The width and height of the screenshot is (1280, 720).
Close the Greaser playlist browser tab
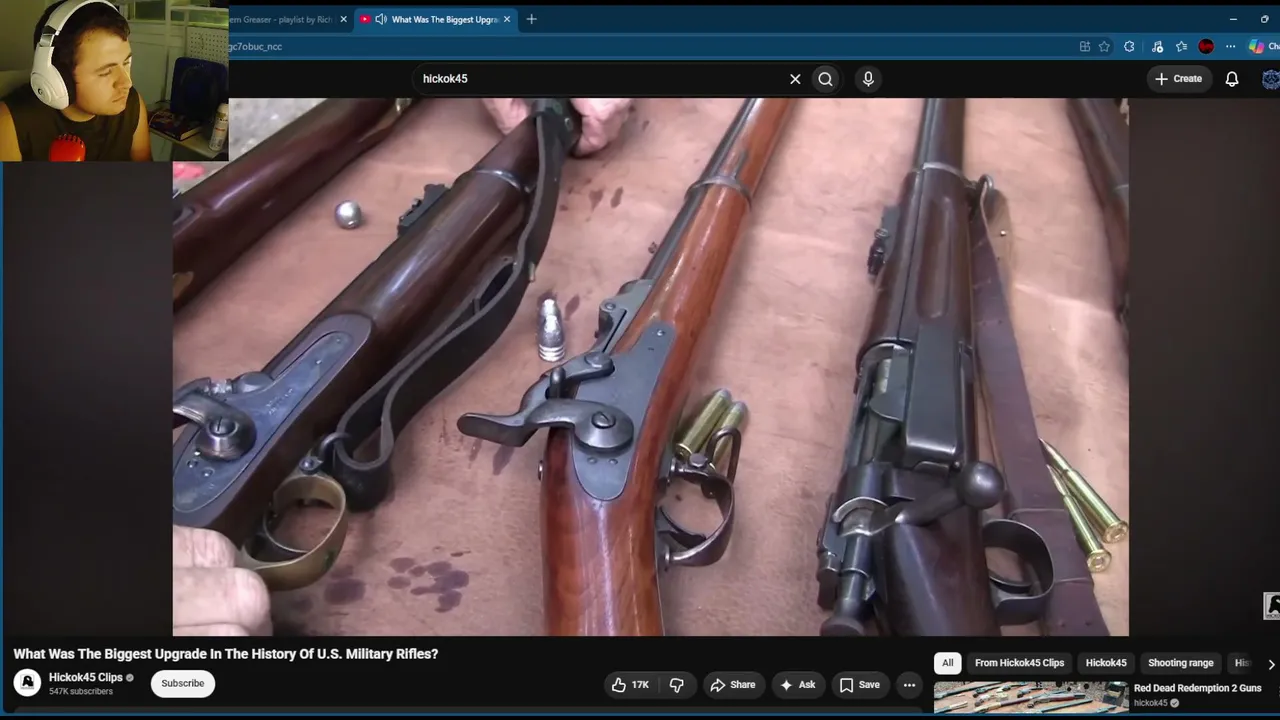pyautogui.click(x=343, y=19)
